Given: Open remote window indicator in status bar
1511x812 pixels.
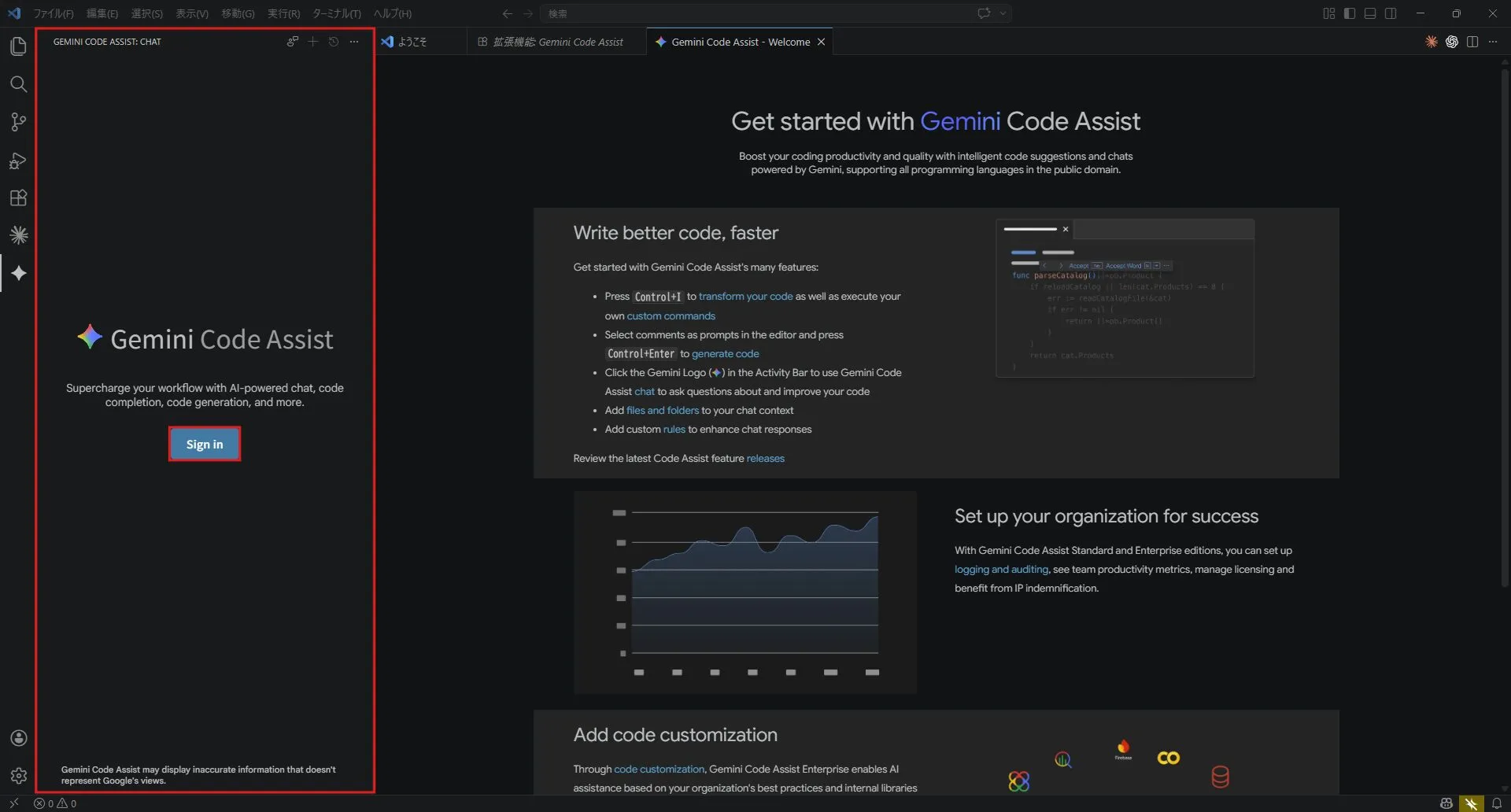Looking at the screenshot, I should pos(13,803).
